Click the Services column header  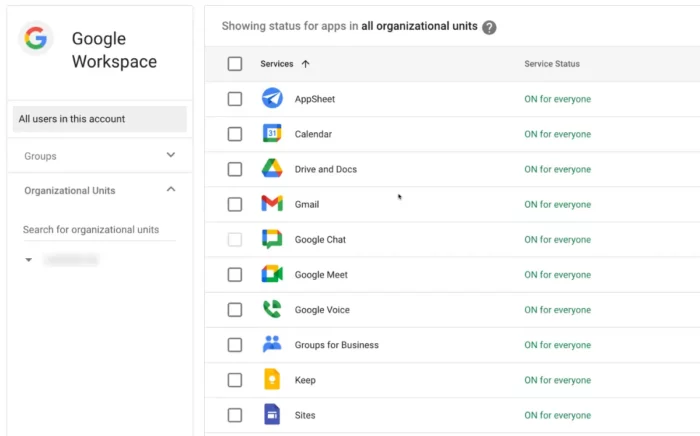pyautogui.click(x=277, y=64)
